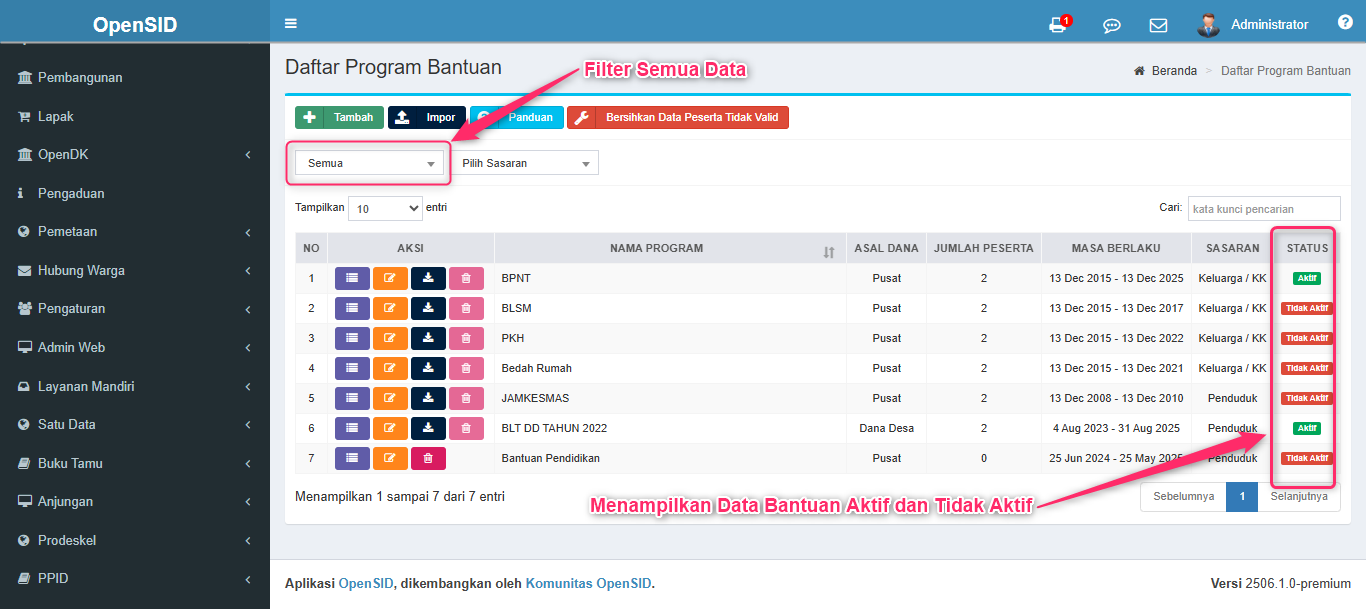Expand the Pengaturan sidebar menu
1366x609 pixels.
click(x=135, y=309)
